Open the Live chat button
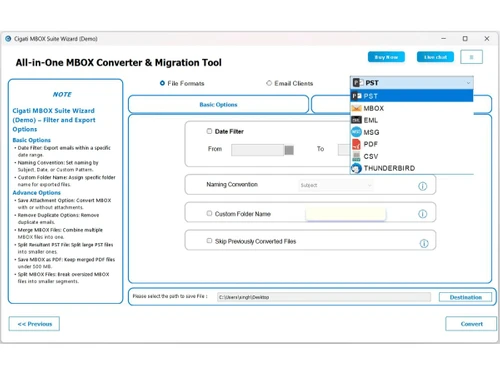The height and width of the screenshot is (375, 500). click(x=435, y=57)
